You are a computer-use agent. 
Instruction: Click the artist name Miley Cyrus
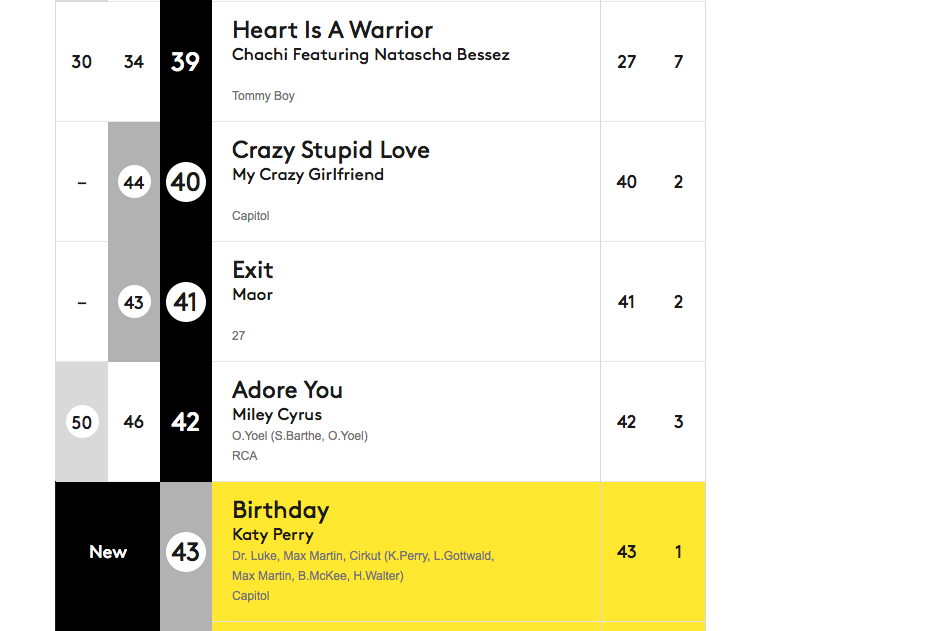pyautogui.click(x=277, y=415)
